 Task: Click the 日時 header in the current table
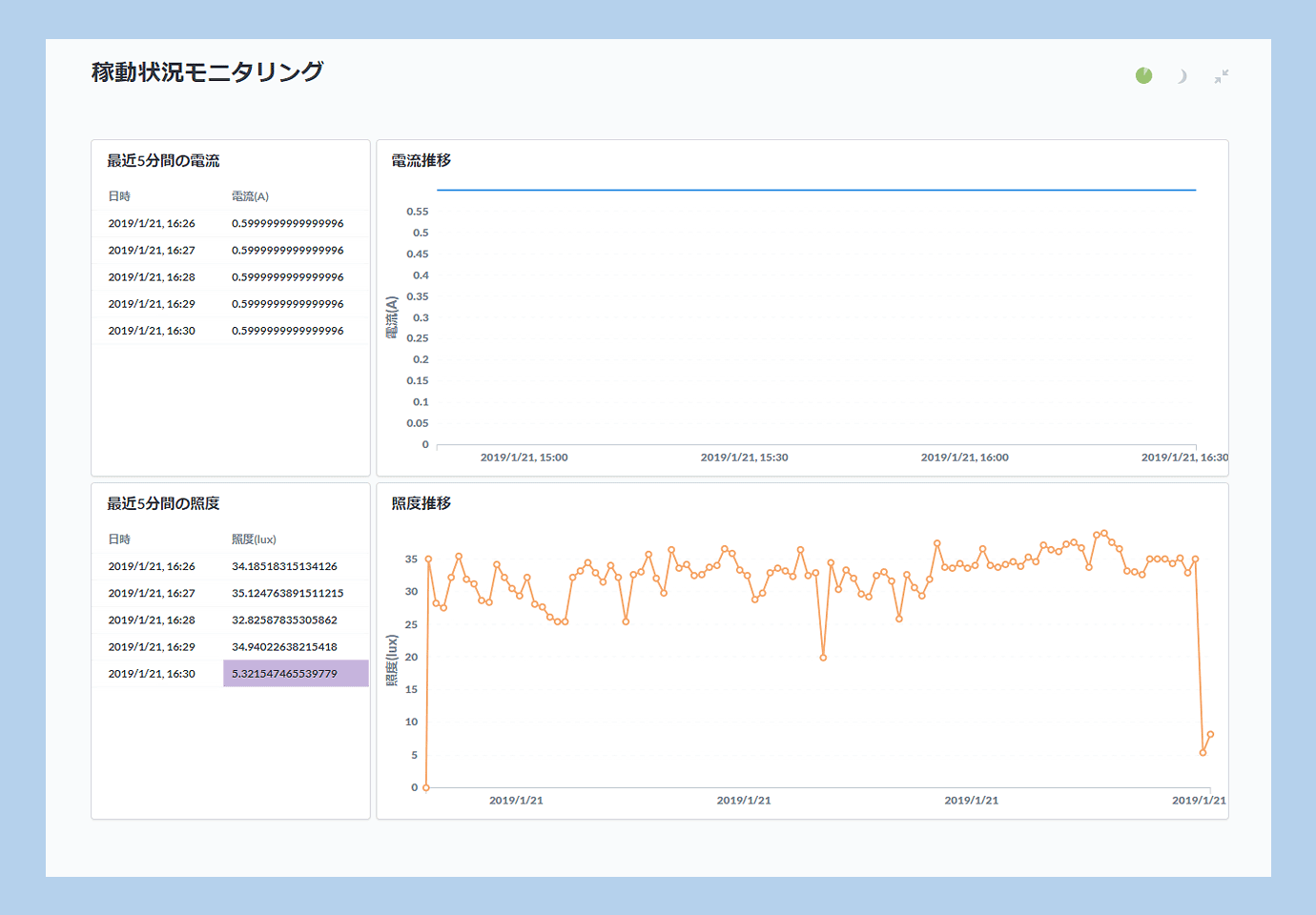click(119, 196)
